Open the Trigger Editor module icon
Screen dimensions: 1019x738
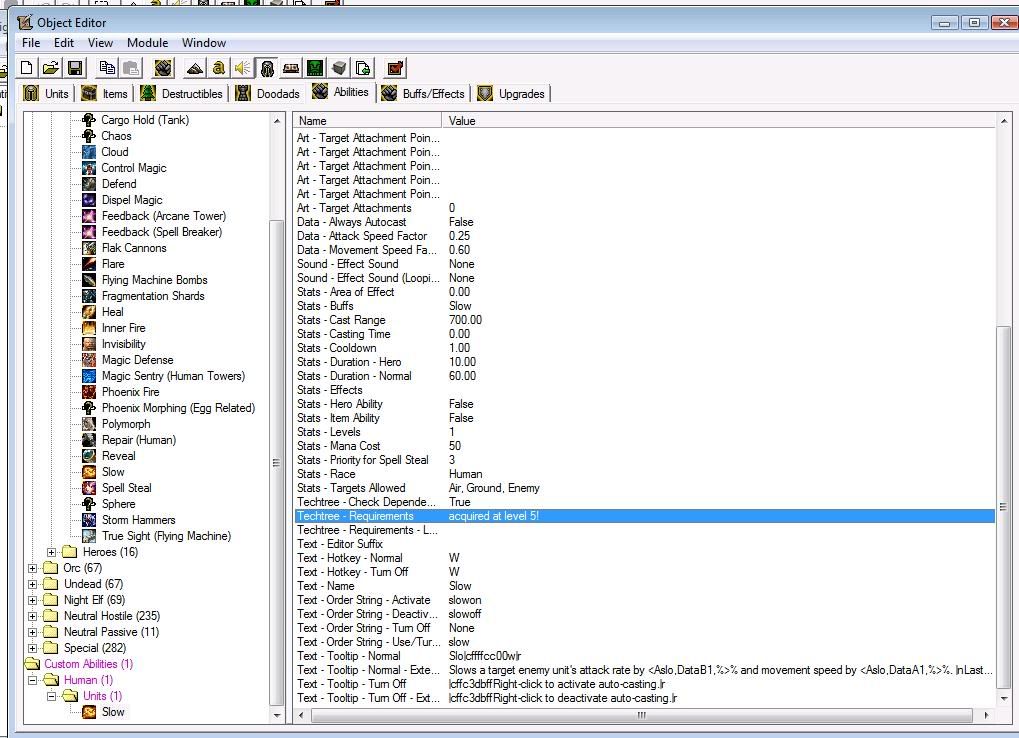click(218, 68)
